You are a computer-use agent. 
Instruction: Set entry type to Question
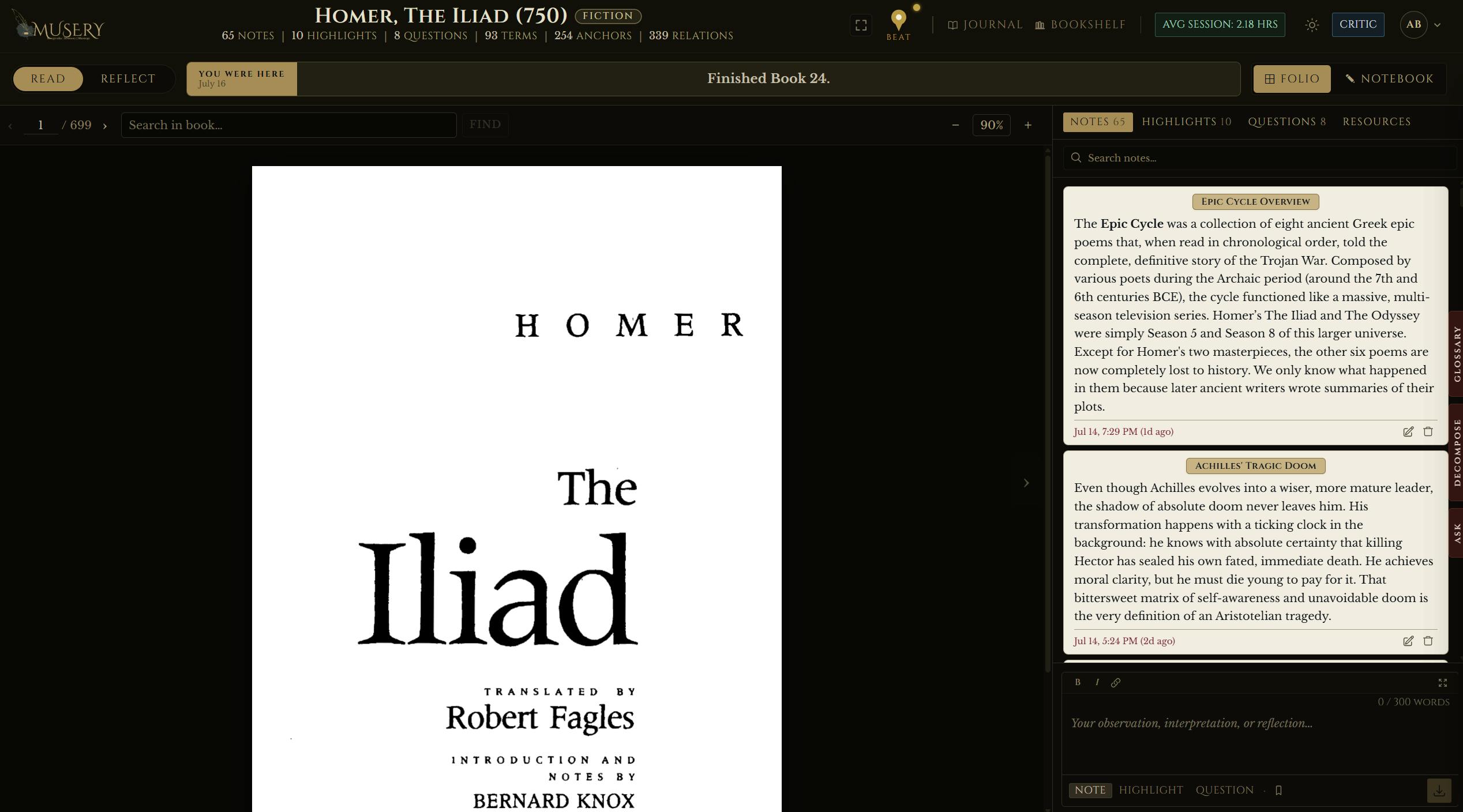coord(1224,790)
